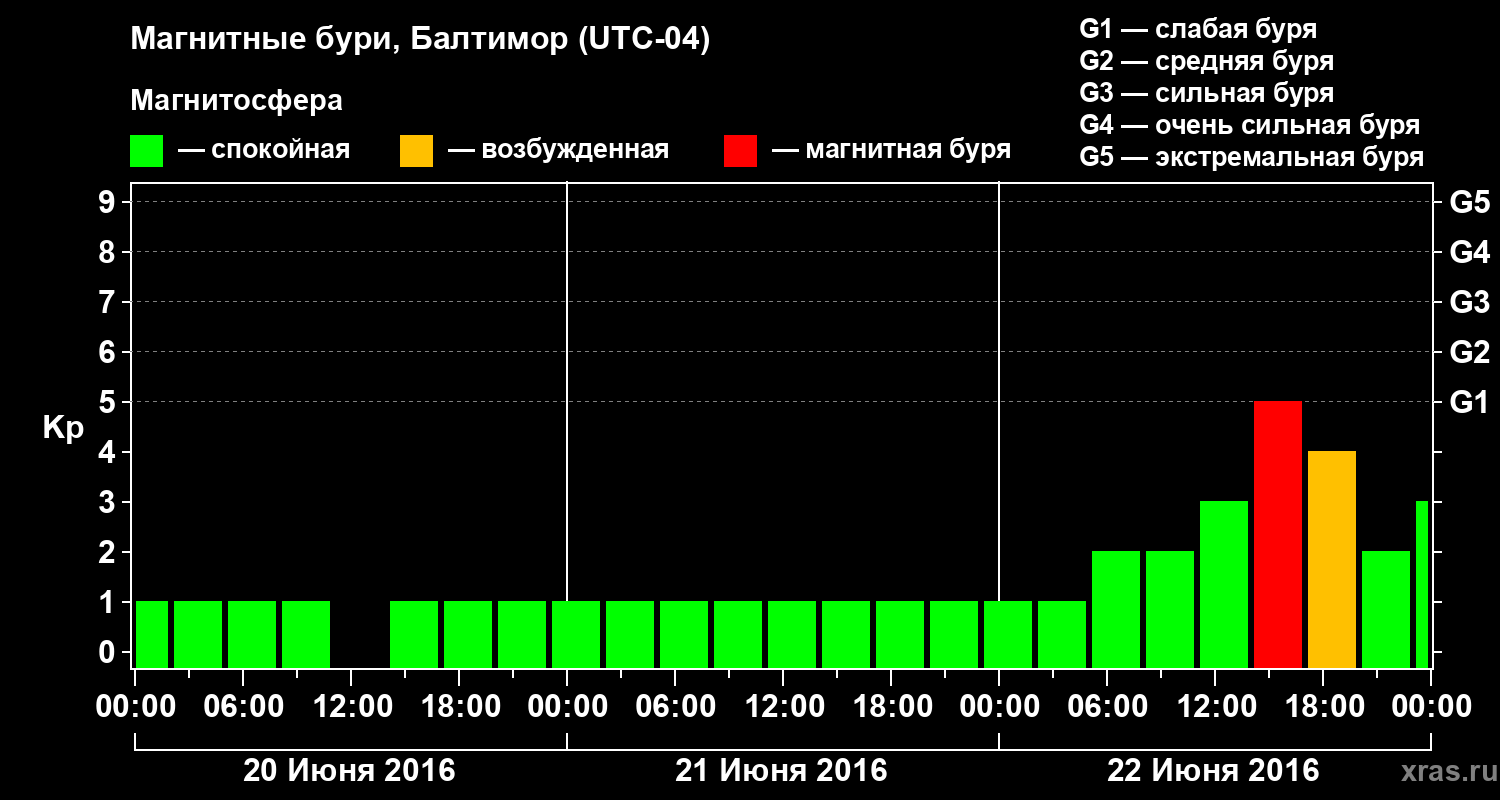Click the '— магнитная буря' legend label
Screen dimensions: 1500x800
[x=891, y=151]
